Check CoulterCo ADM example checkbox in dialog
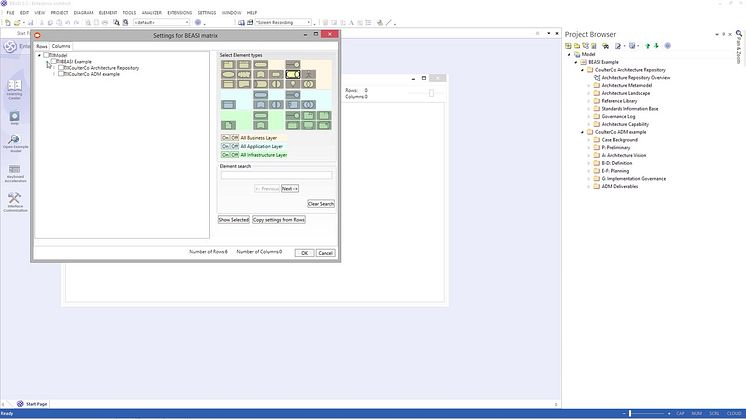This screenshot has height=419, width=746. click(x=61, y=74)
